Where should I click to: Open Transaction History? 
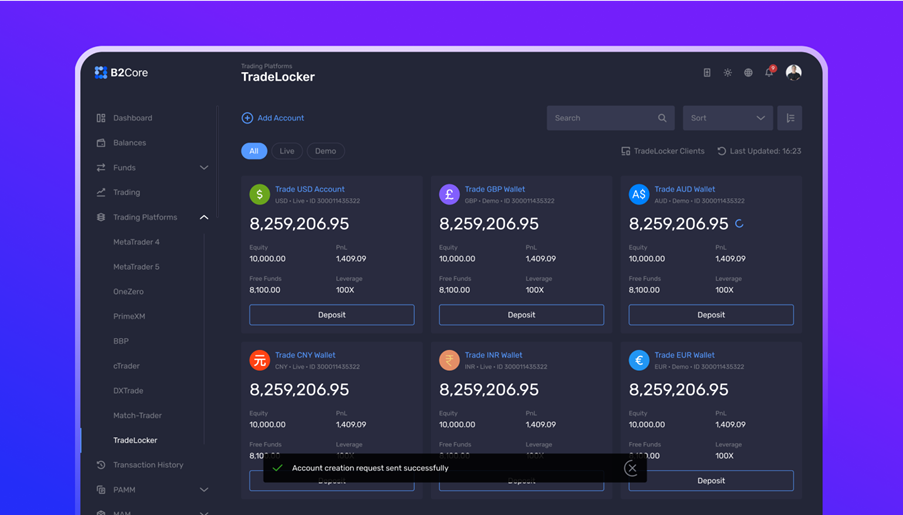point(148,465)
